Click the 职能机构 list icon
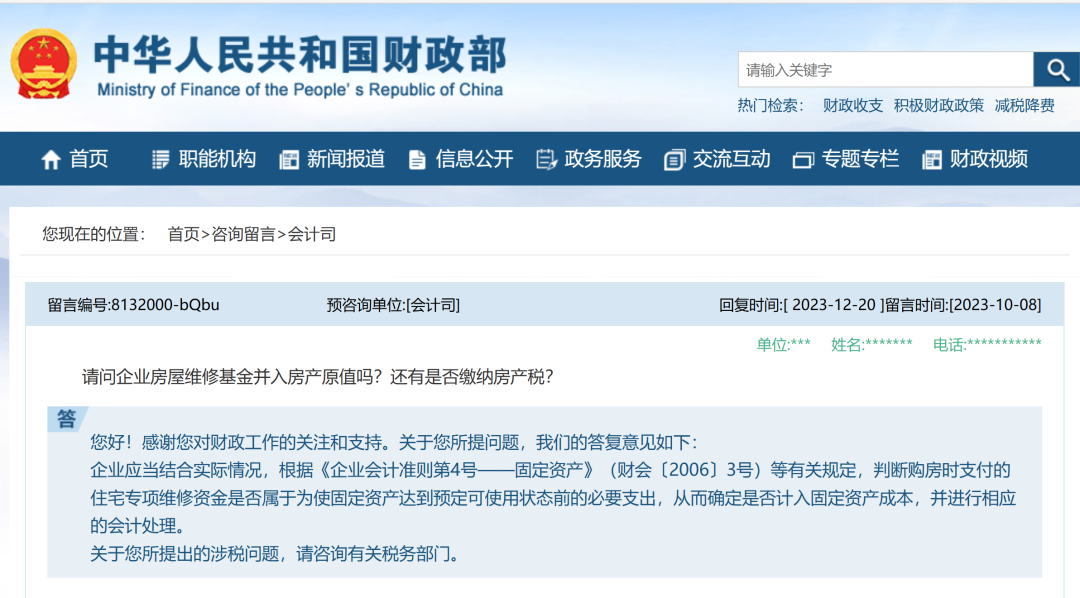This screenshot has width=1080, height=598. pyautogui.click(x=161, y=160)
